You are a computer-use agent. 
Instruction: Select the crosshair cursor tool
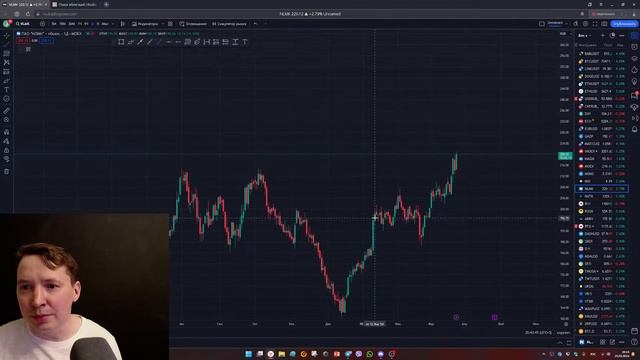click(7, 36)
